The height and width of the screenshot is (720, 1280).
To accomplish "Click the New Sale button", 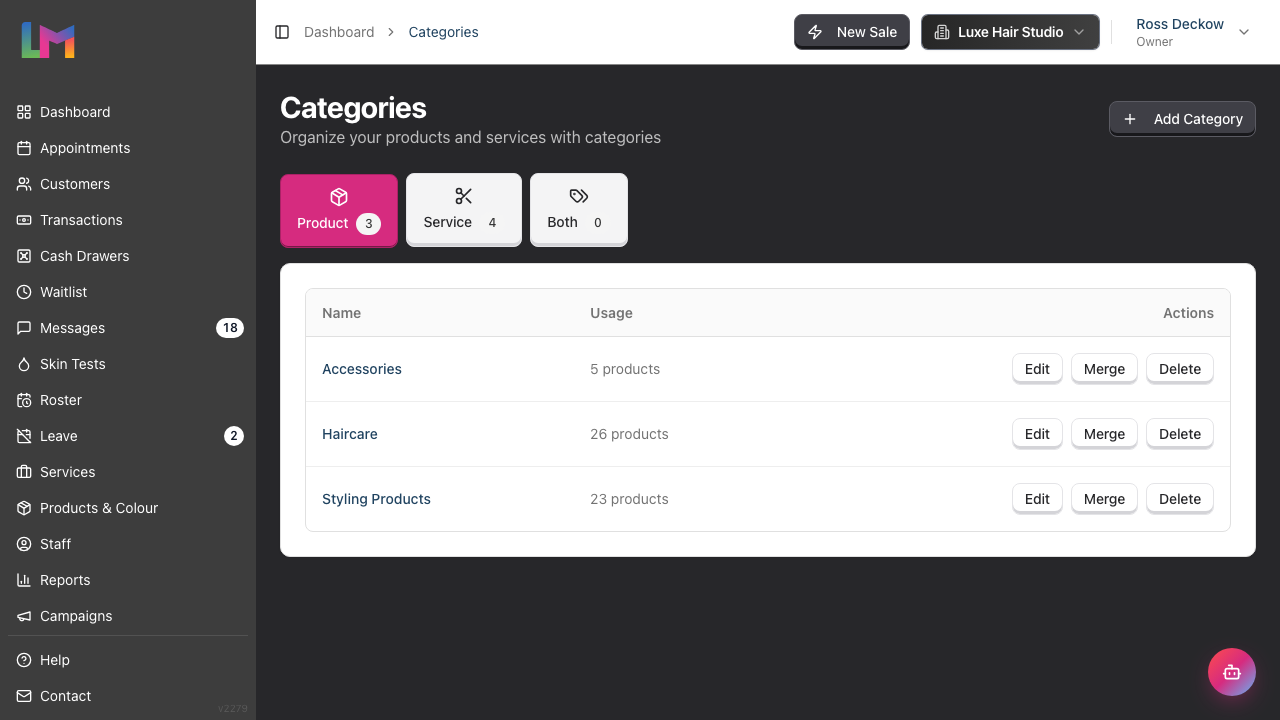I will [852, 32].
